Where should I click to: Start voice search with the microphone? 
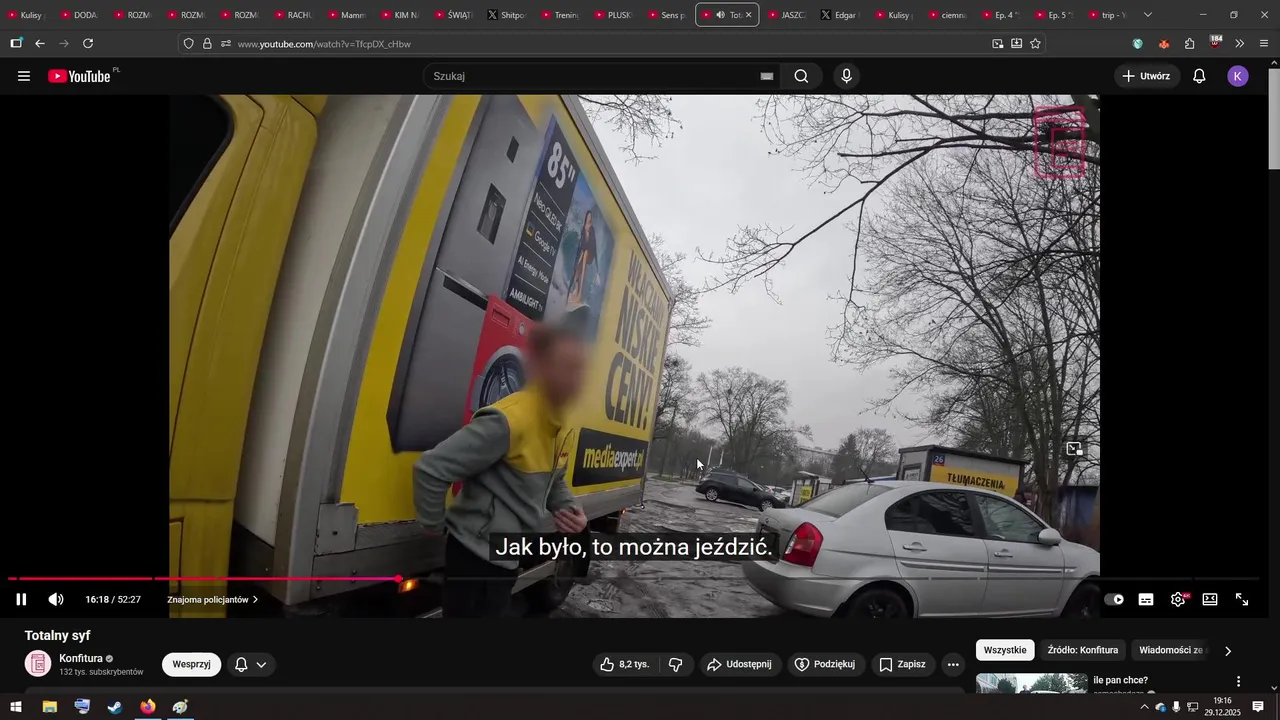[847, 76]
